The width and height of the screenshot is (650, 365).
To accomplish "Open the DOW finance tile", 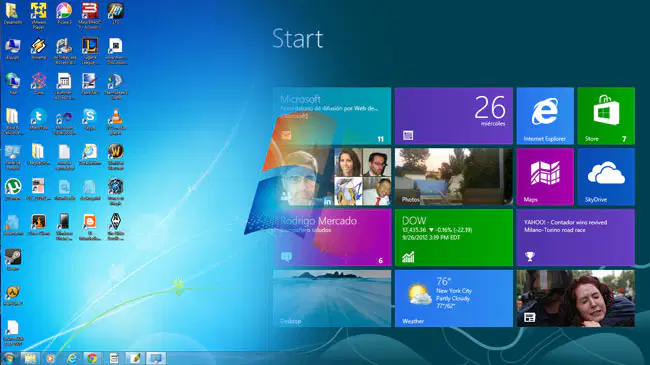I will [x=454, y=238].
